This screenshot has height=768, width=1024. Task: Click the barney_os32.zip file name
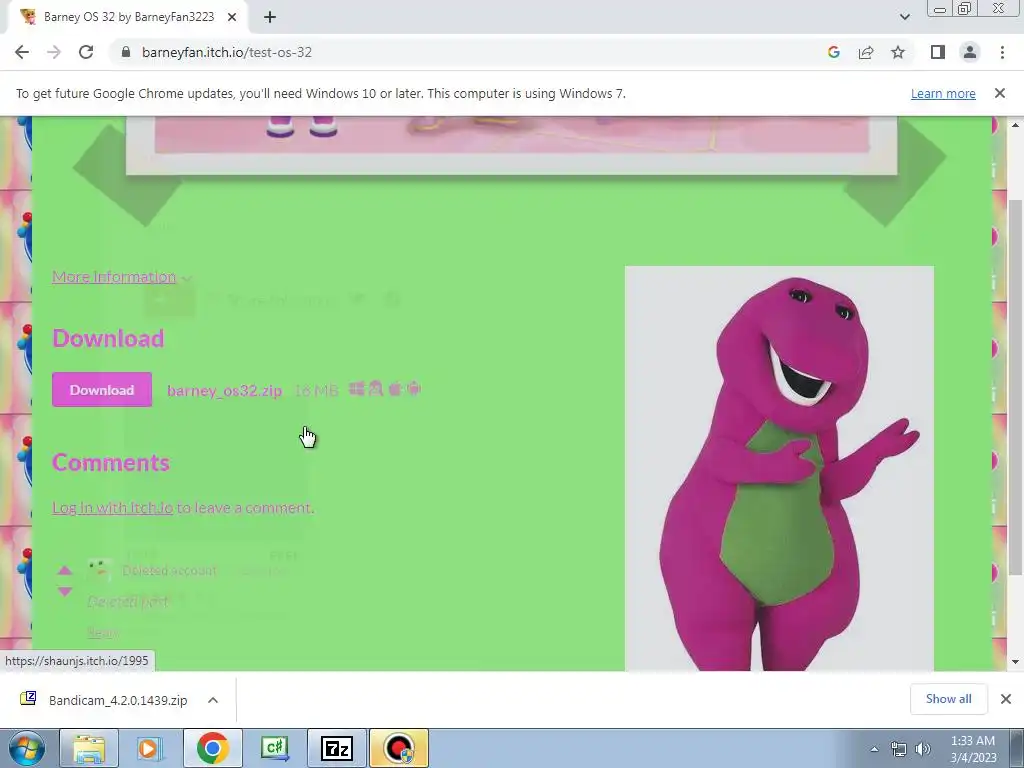click(x=225, y=391)
